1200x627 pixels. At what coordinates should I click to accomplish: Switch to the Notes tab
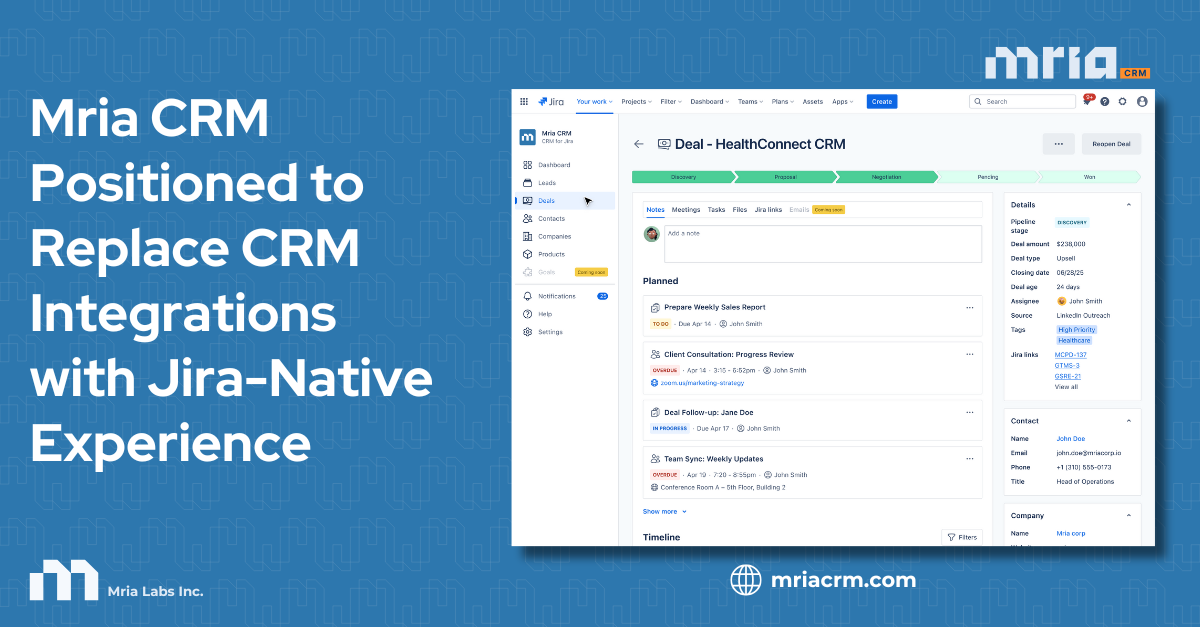point(655,210)
